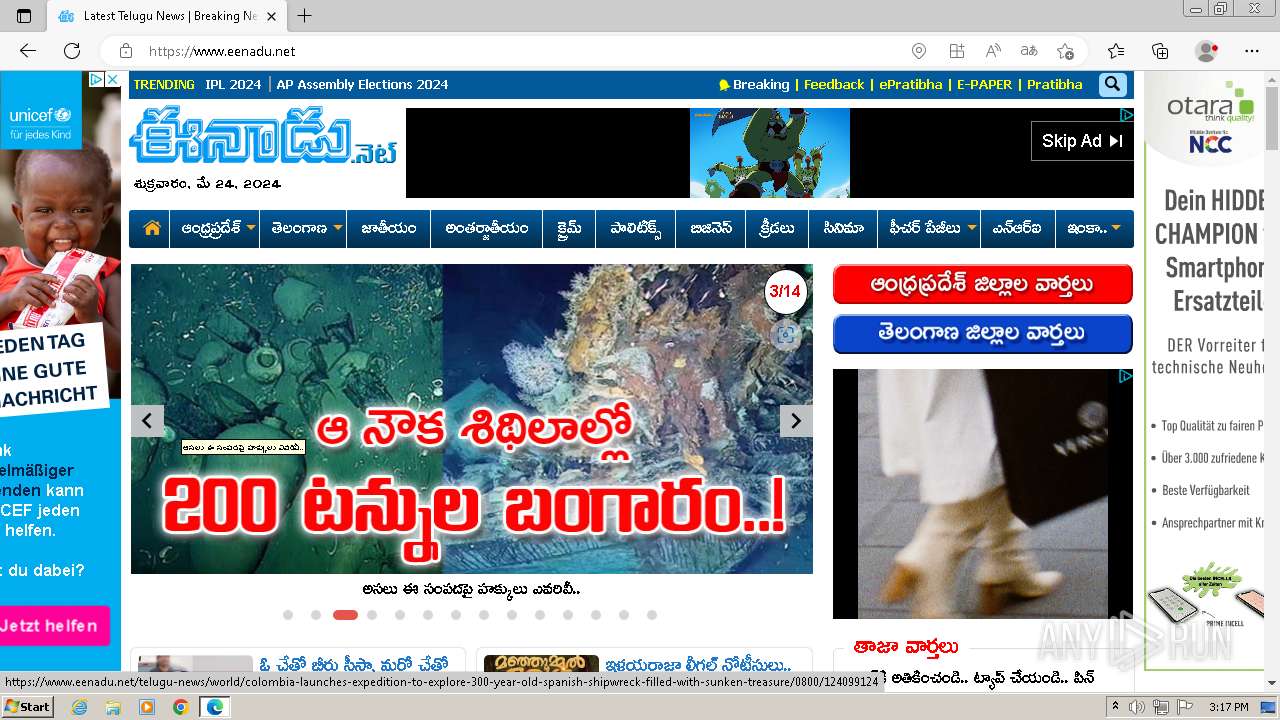
Task: Open Windows Media Player from taskbar
Action: click(147, 707)
